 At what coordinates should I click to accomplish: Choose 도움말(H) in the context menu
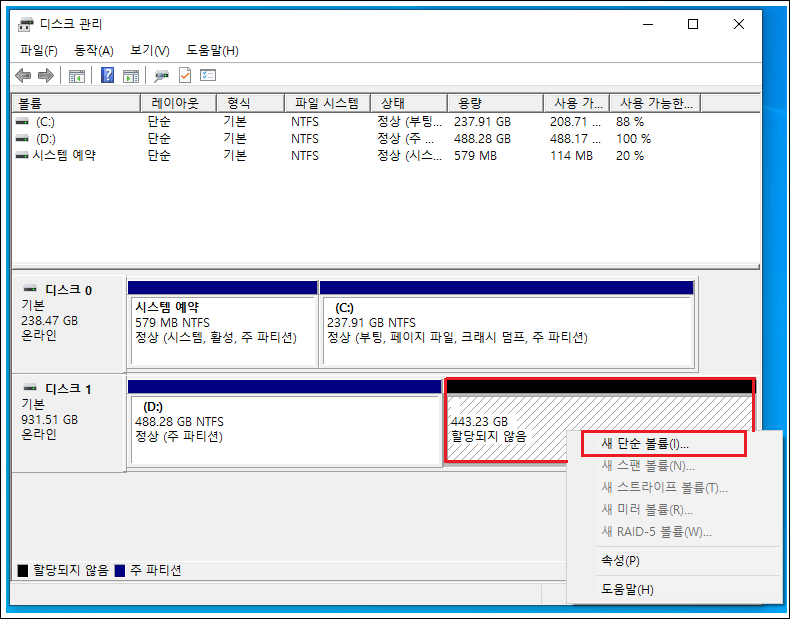627,589
